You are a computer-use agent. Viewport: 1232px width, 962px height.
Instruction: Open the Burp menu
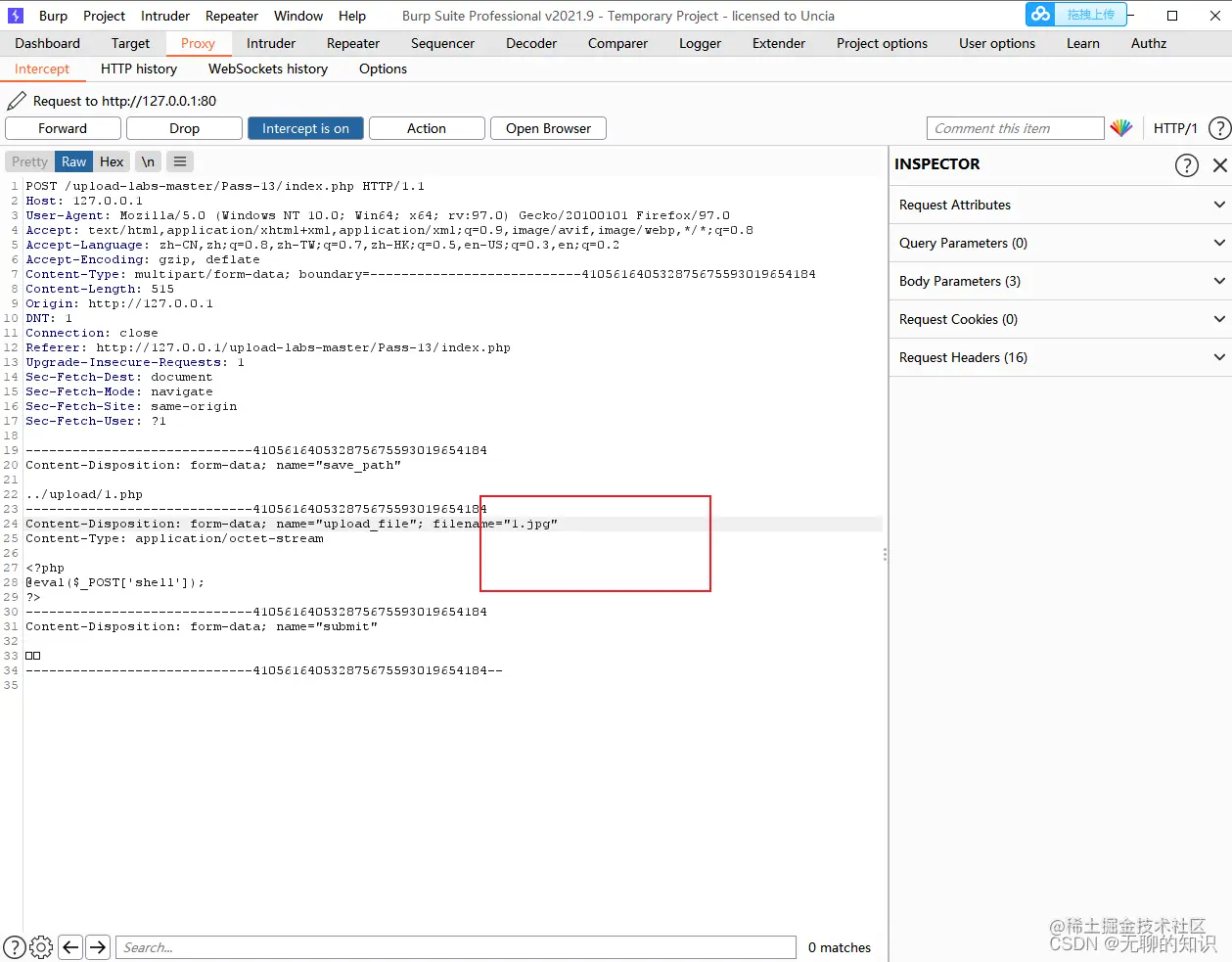click(x=53, y=16)
